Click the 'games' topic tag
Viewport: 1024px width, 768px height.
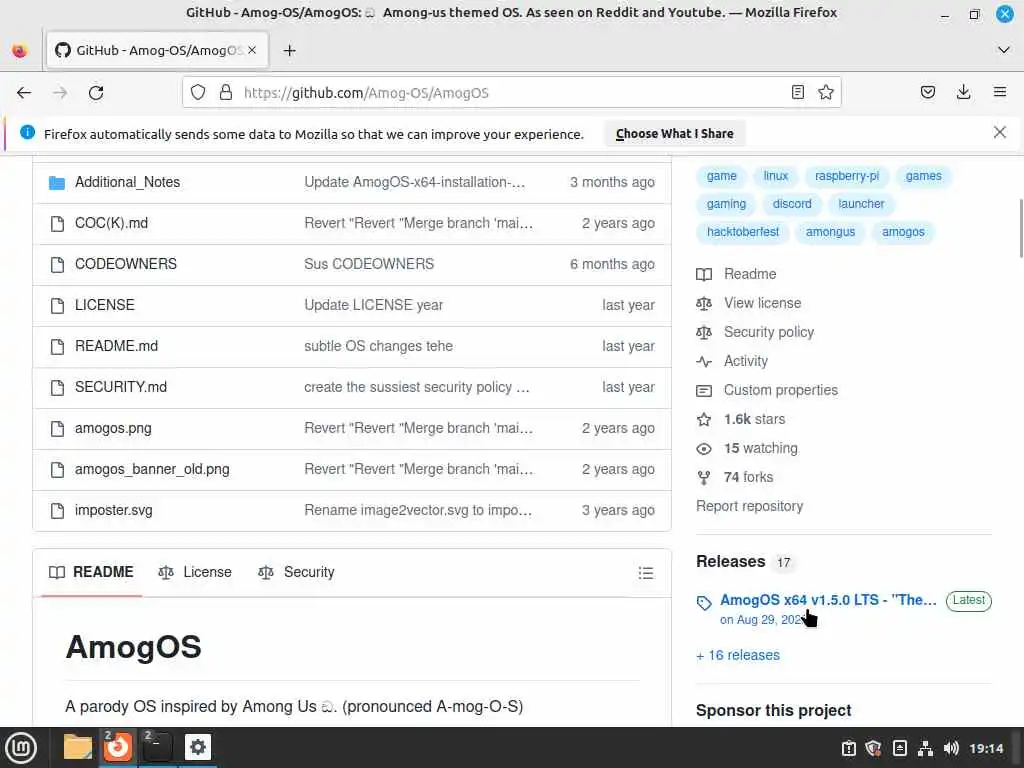click(x=923, y=176)
